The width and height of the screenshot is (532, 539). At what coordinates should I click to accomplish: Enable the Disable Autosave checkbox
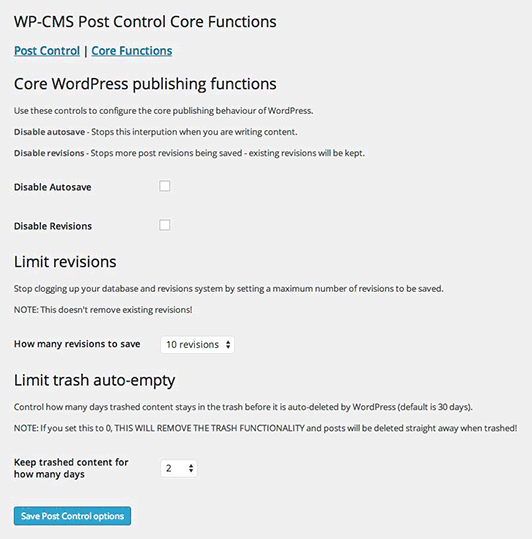click(165, 186)
